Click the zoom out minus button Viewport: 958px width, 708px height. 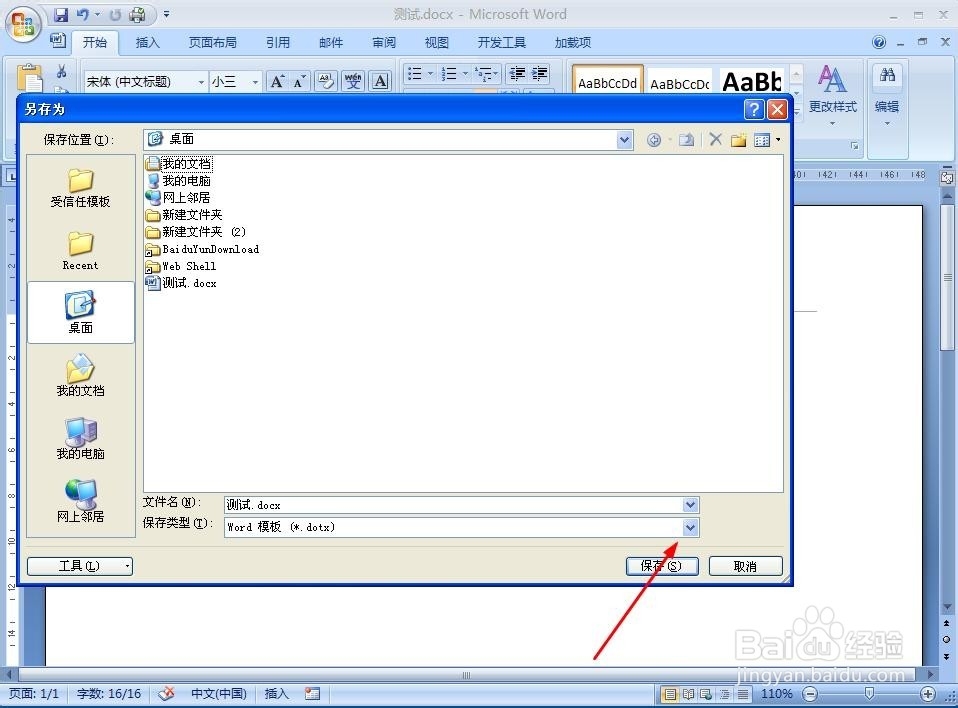click(810, 694)
